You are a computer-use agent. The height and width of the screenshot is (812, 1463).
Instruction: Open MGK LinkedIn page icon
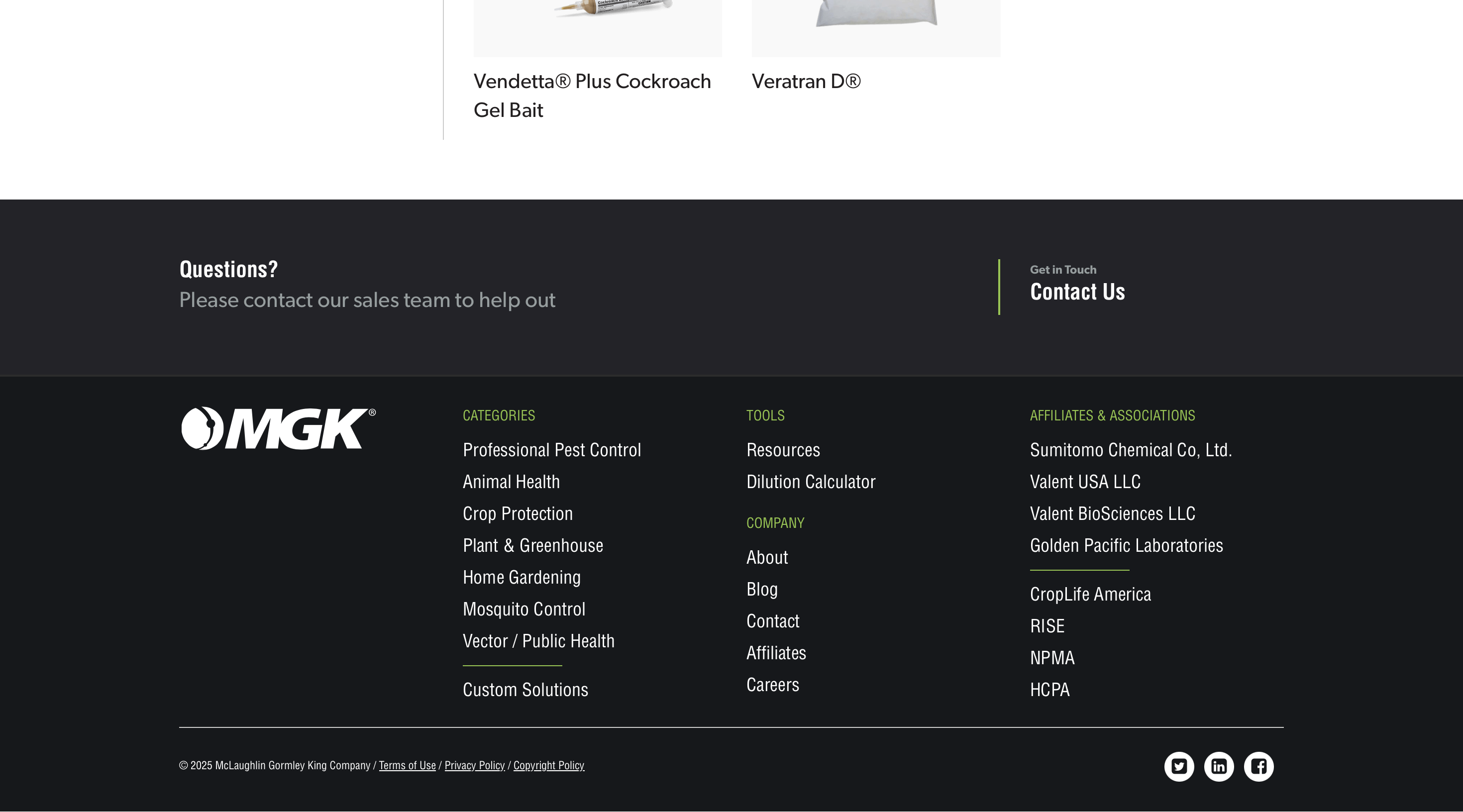click(x=1219, y=767)
